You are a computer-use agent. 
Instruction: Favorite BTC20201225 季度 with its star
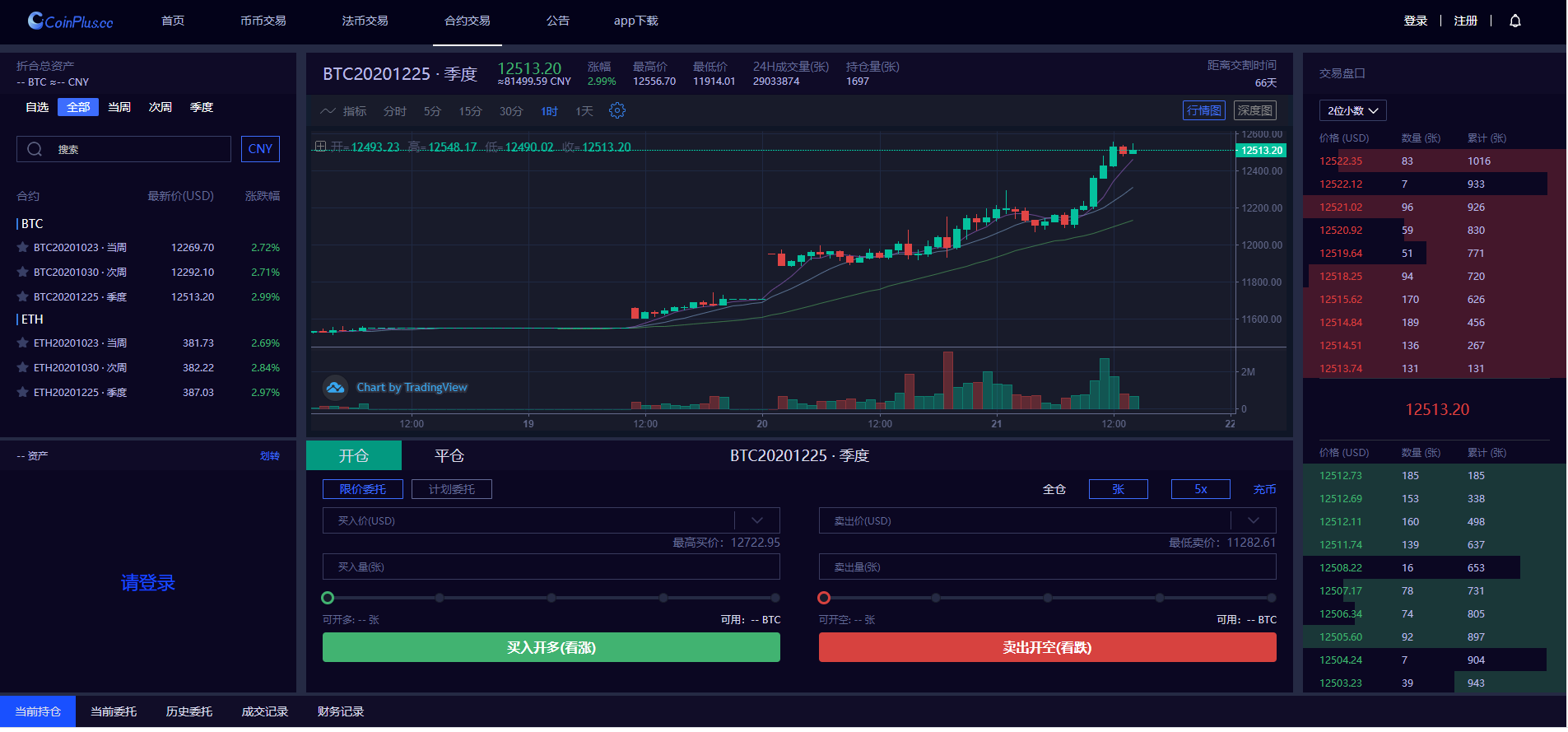(x=23, y=296)
